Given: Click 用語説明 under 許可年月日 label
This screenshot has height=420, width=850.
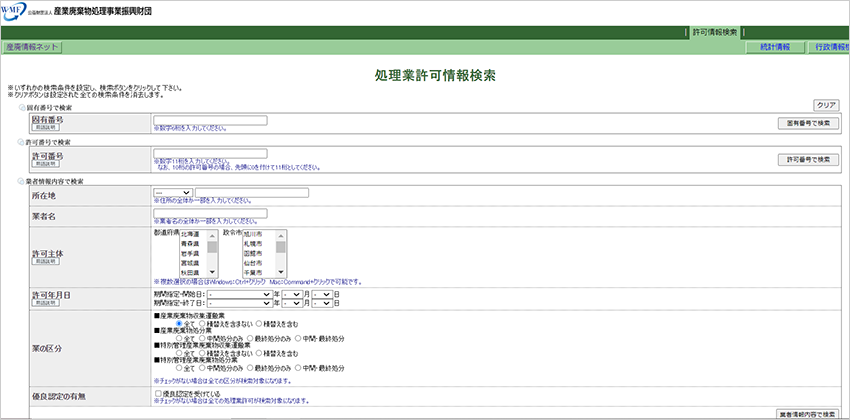Looking at the screenshot, I should pos(44,304).
